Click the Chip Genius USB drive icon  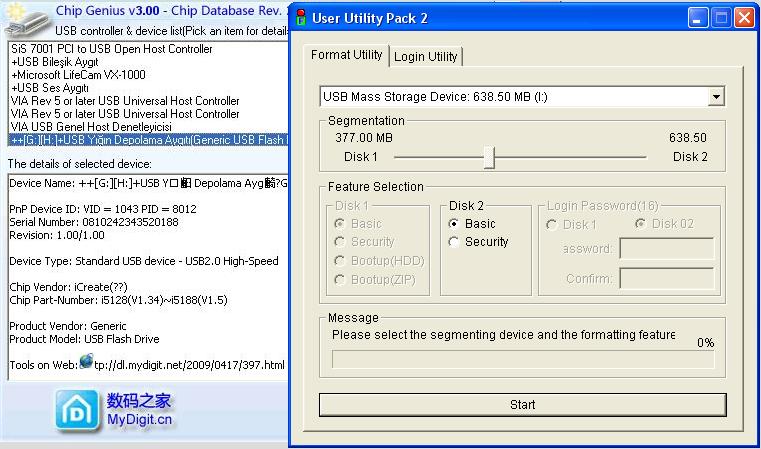tap(26, 19)
